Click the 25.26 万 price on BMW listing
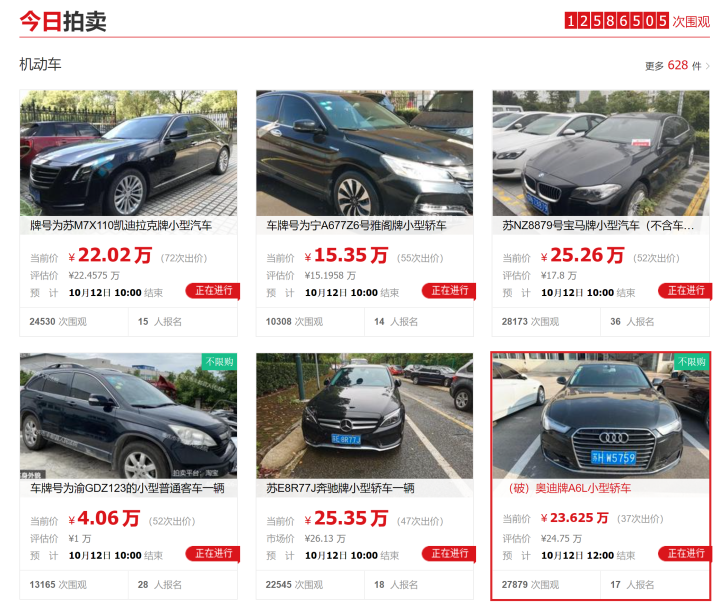The width and height of the screenshot is (720, 608). point(587,255)
